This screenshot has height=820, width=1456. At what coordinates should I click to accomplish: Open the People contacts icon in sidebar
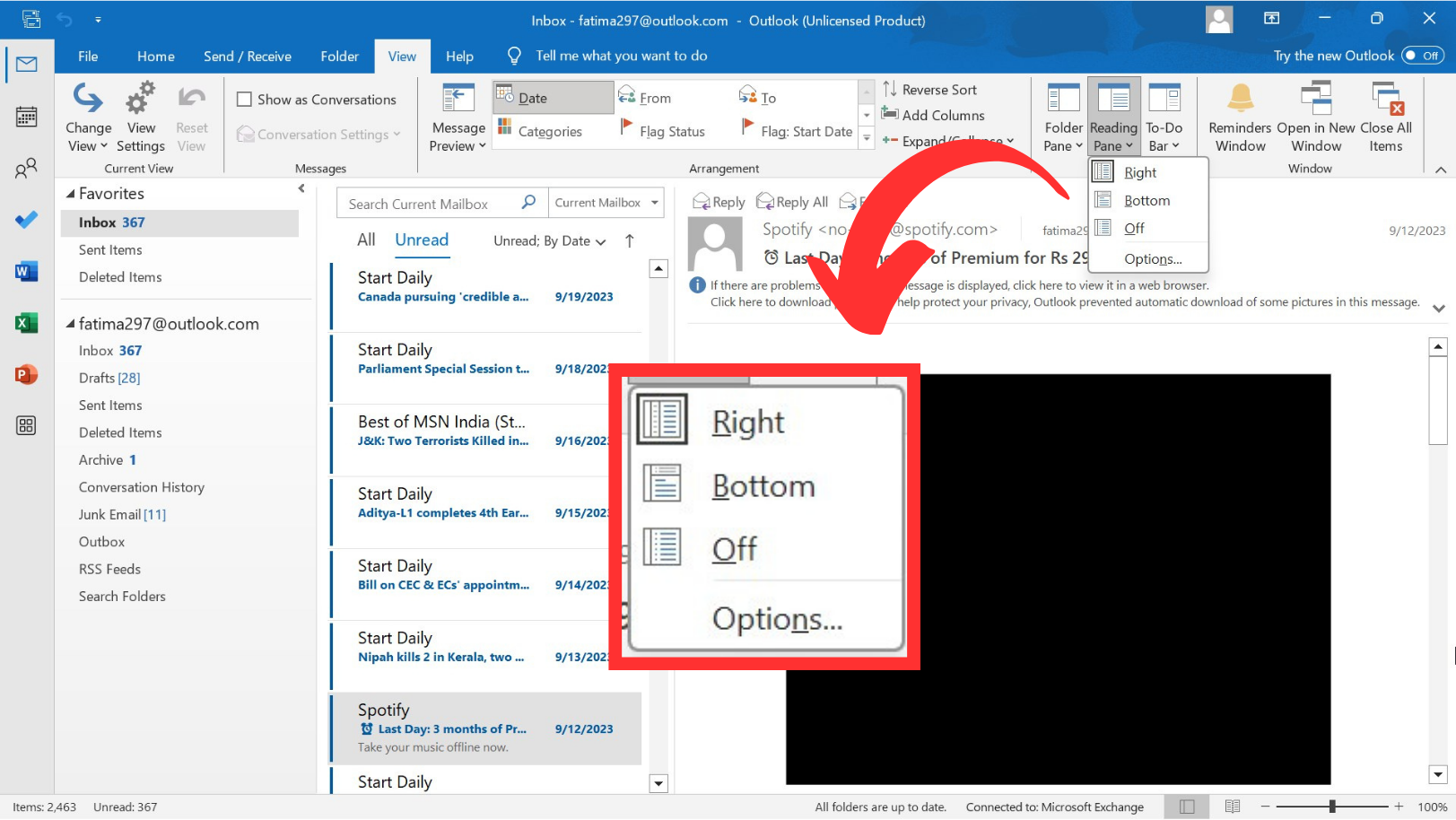pos(26,168)
